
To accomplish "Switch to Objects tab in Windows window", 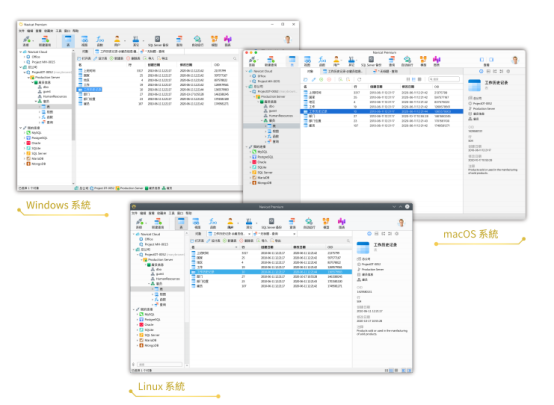I will (x=85, y=52).
